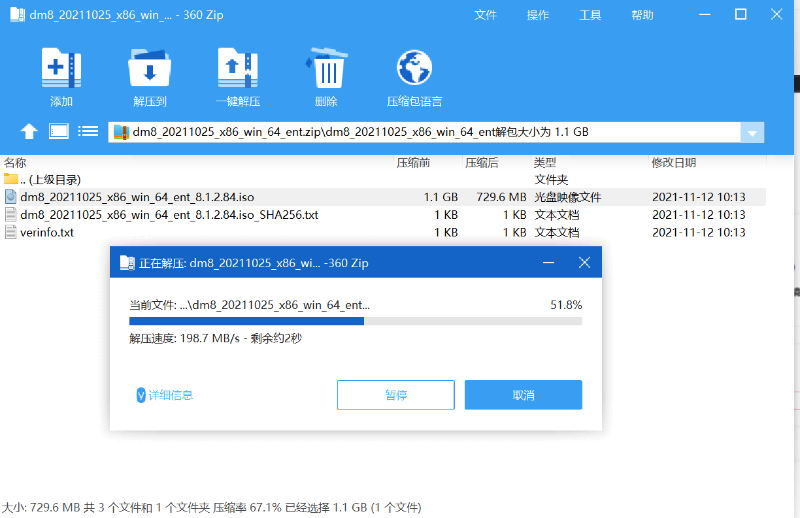The width and height of the screenshot is (800, 518).
Task: Click the 暂停 (Pause) button
Action: click(396, 394)
